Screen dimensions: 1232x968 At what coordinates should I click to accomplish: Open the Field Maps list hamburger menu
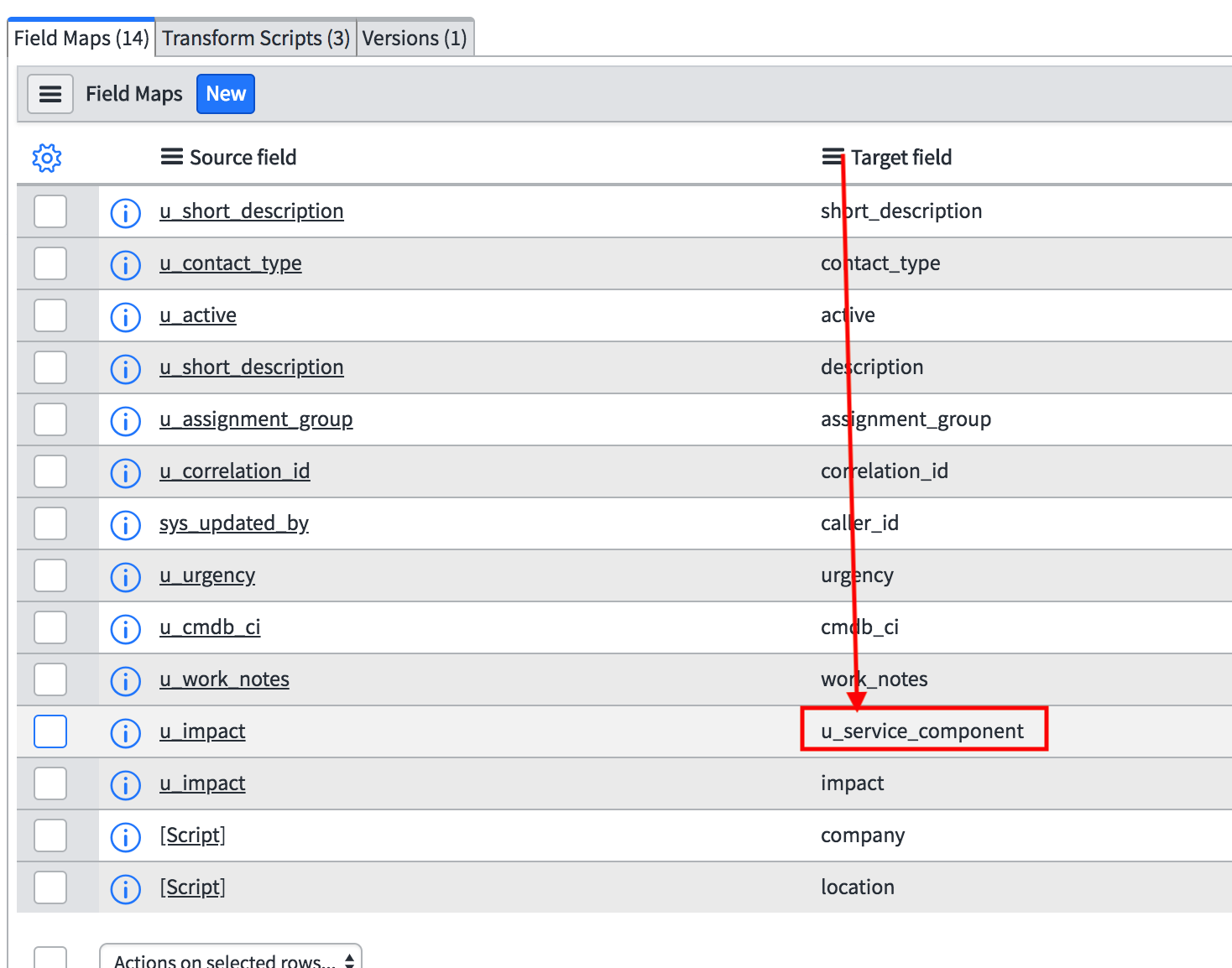click(x=50, y=94)
